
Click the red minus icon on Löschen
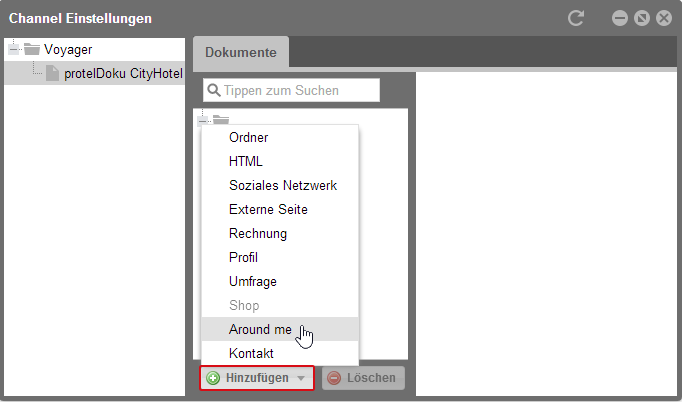click(x=334, y=378)
